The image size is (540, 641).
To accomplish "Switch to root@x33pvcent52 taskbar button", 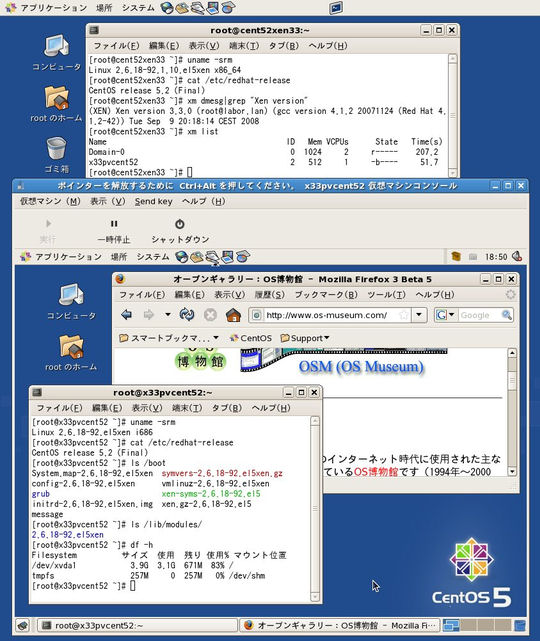I will (x=137, y=625).
